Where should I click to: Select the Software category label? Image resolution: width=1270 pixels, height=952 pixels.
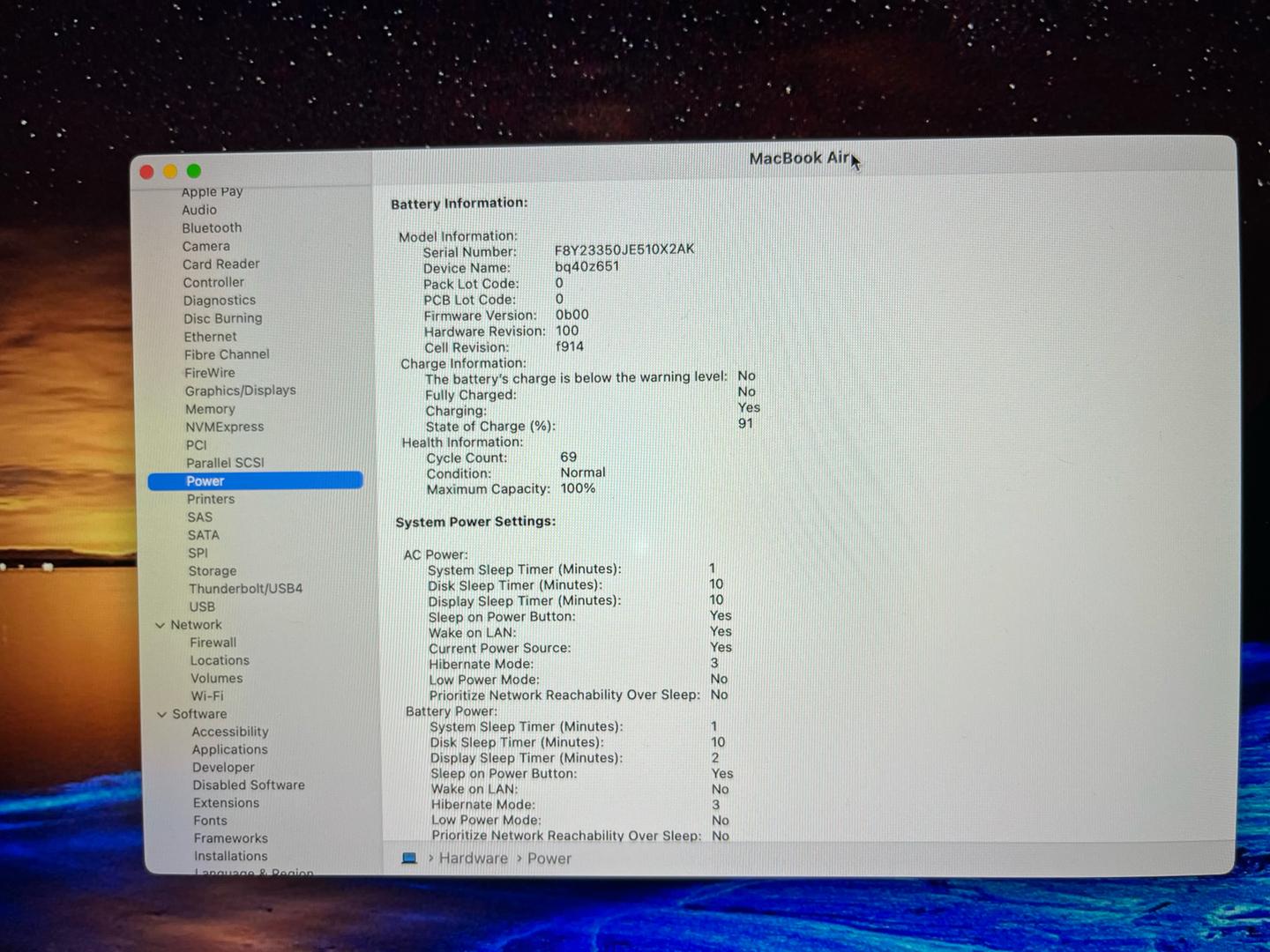click(199, 714)
